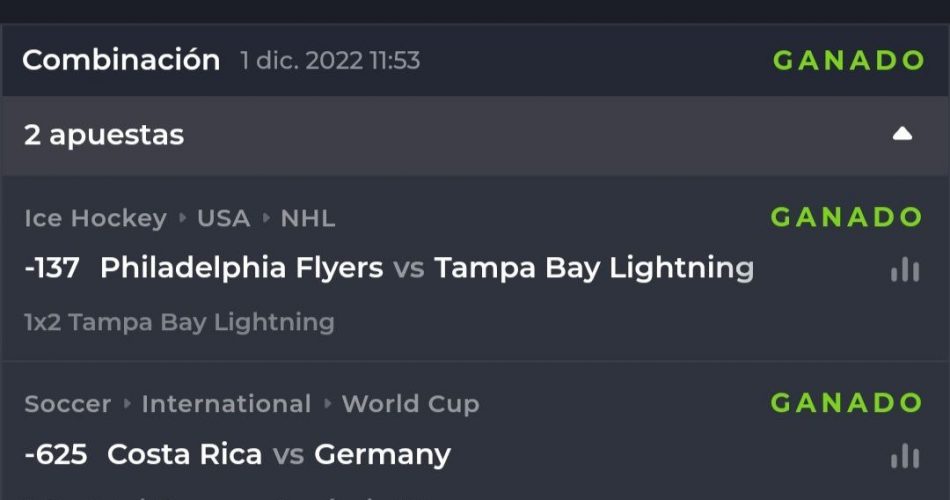Click the GANADO label on World Cup bet

click(847, 403)
